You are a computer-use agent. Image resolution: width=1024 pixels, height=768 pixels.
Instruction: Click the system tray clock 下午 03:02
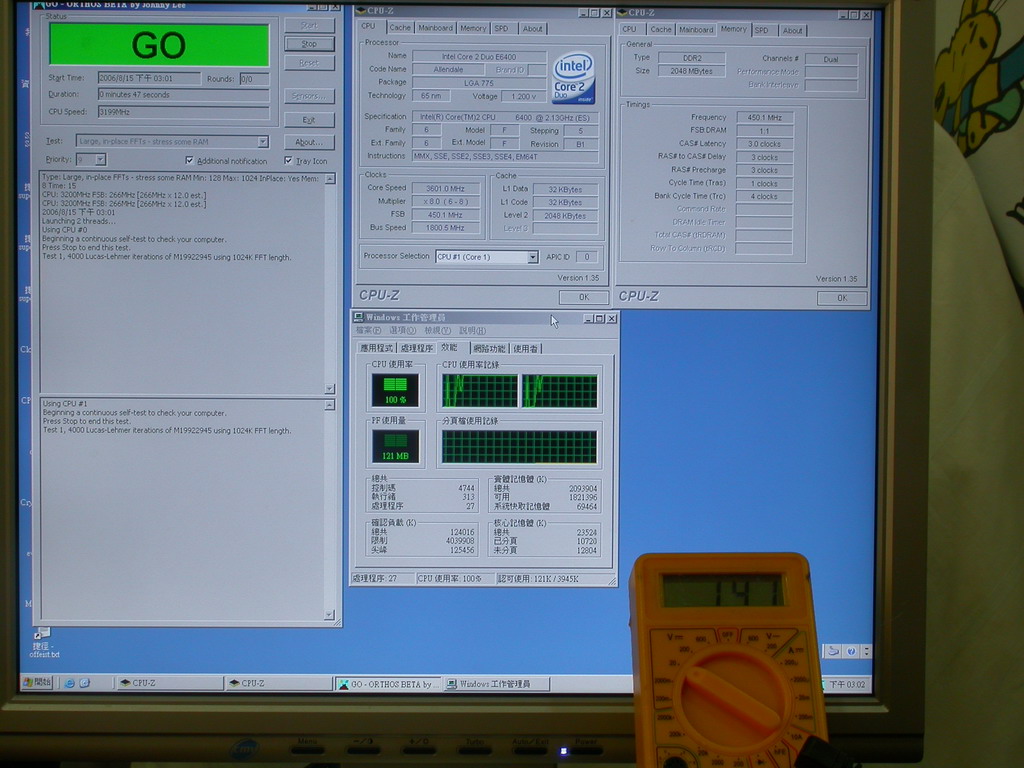(848, 684)
